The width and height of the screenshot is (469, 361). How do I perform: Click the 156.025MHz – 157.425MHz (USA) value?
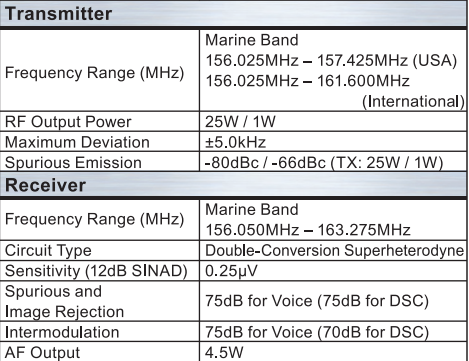click(x=331, y=60)
